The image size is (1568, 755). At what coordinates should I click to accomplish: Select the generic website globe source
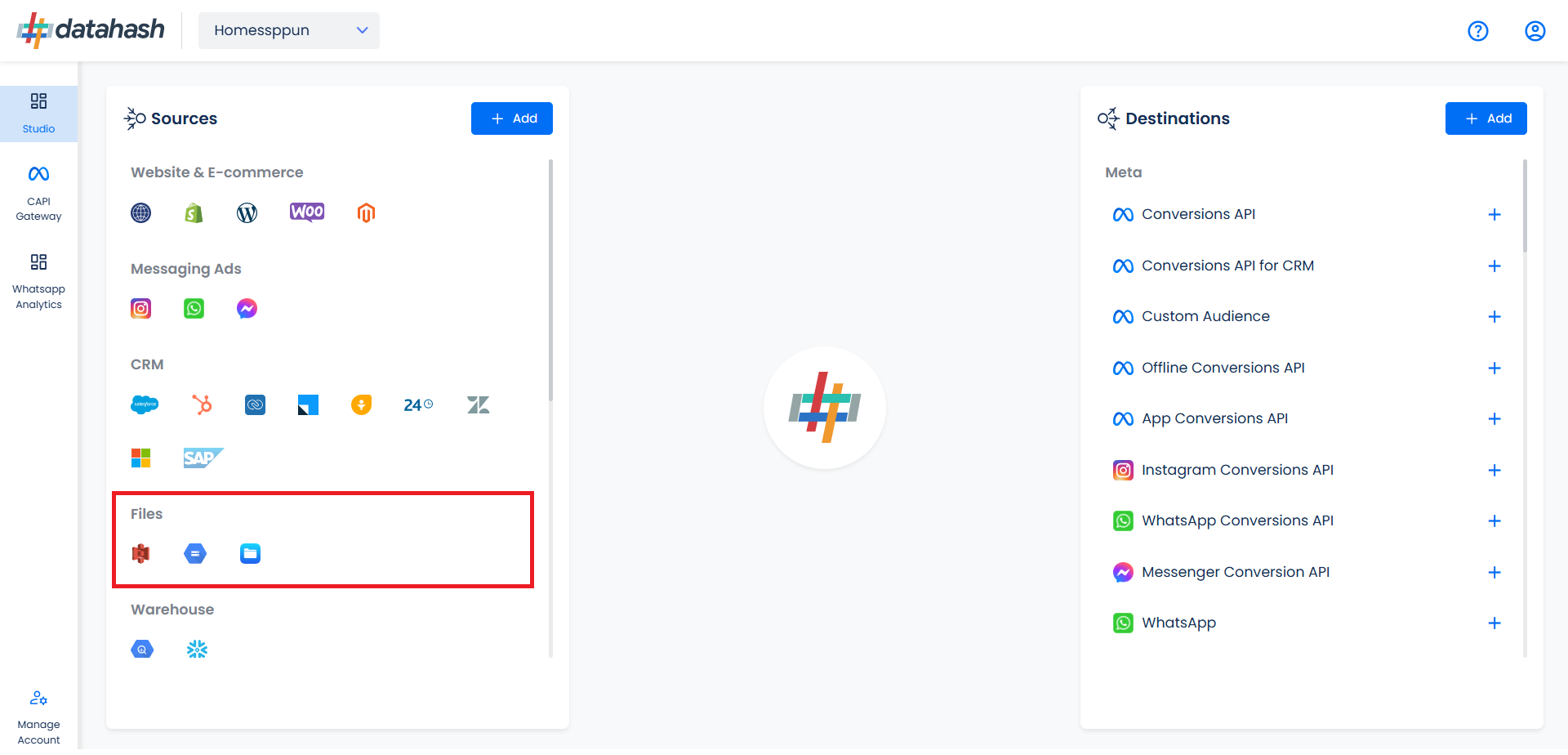141,213
